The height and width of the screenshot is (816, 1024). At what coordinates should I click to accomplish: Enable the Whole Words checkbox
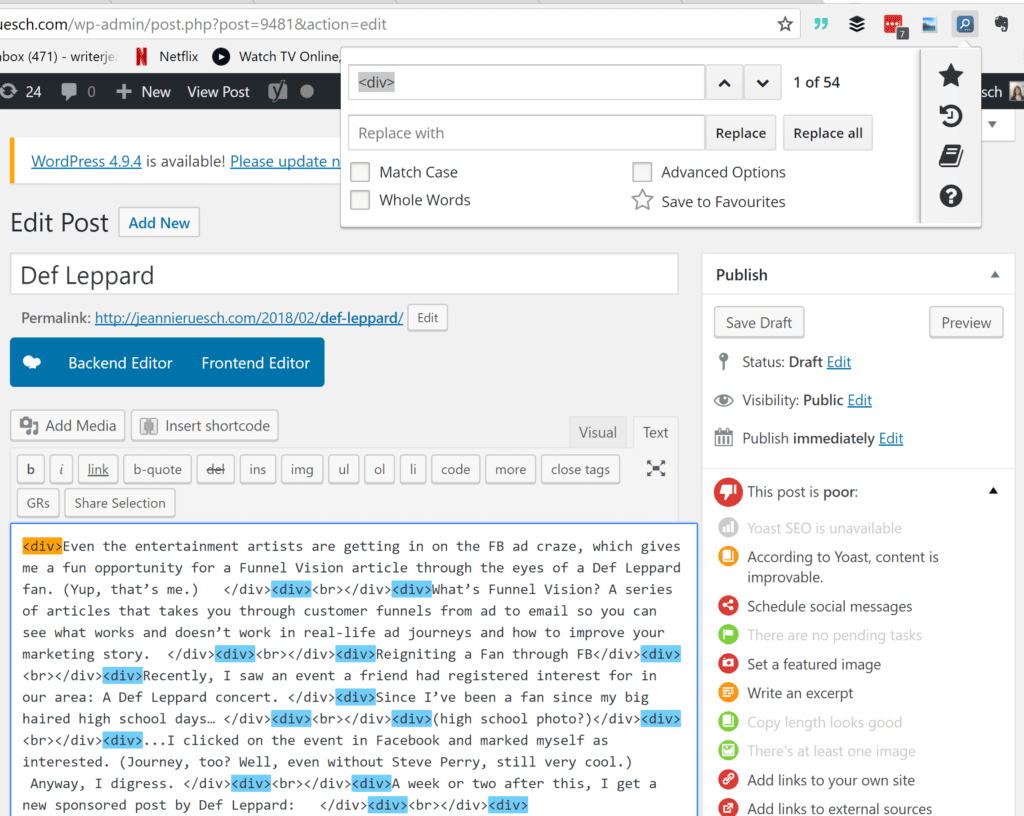[360, 200]
